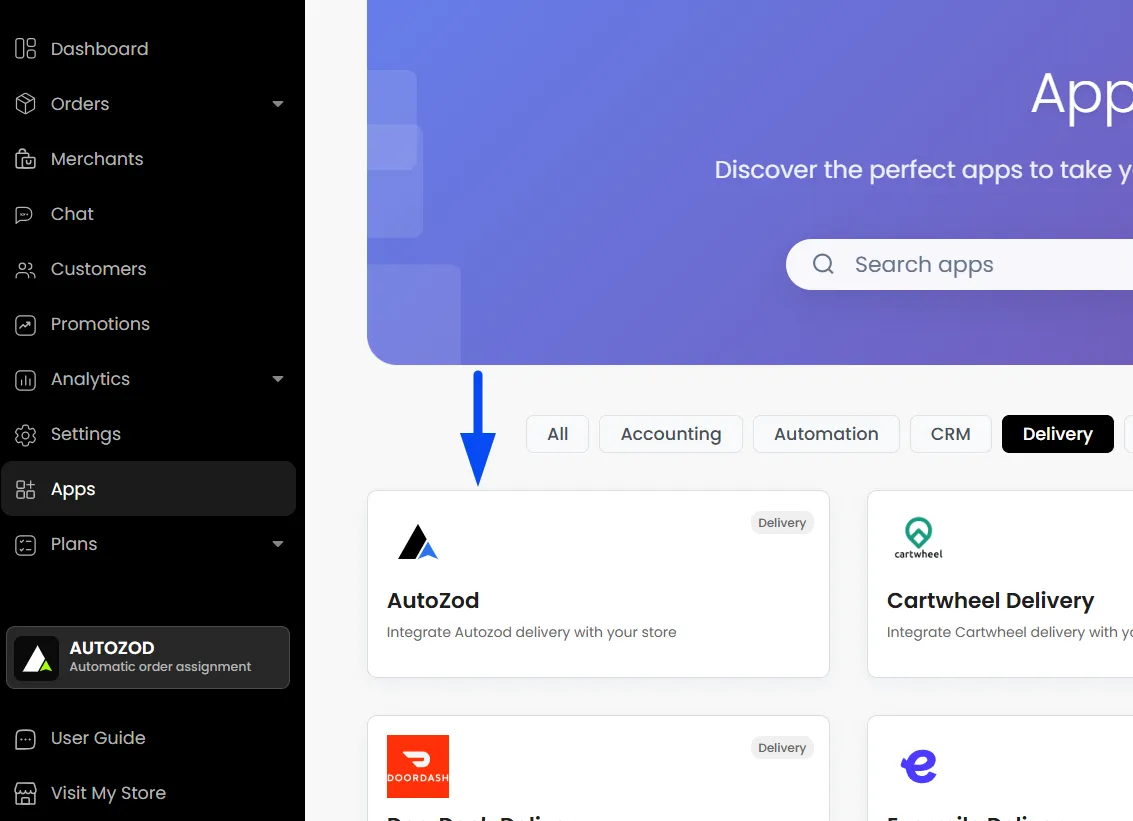Click the Dashboard sidebar icon
This screenshot has width=1133, height=821.
coord(25,48)
